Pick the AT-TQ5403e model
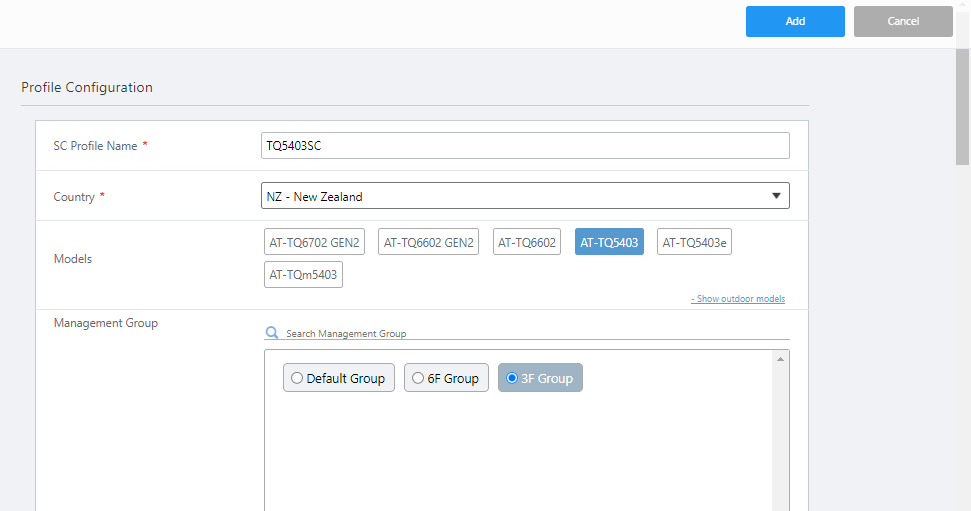 pos(694,242)
